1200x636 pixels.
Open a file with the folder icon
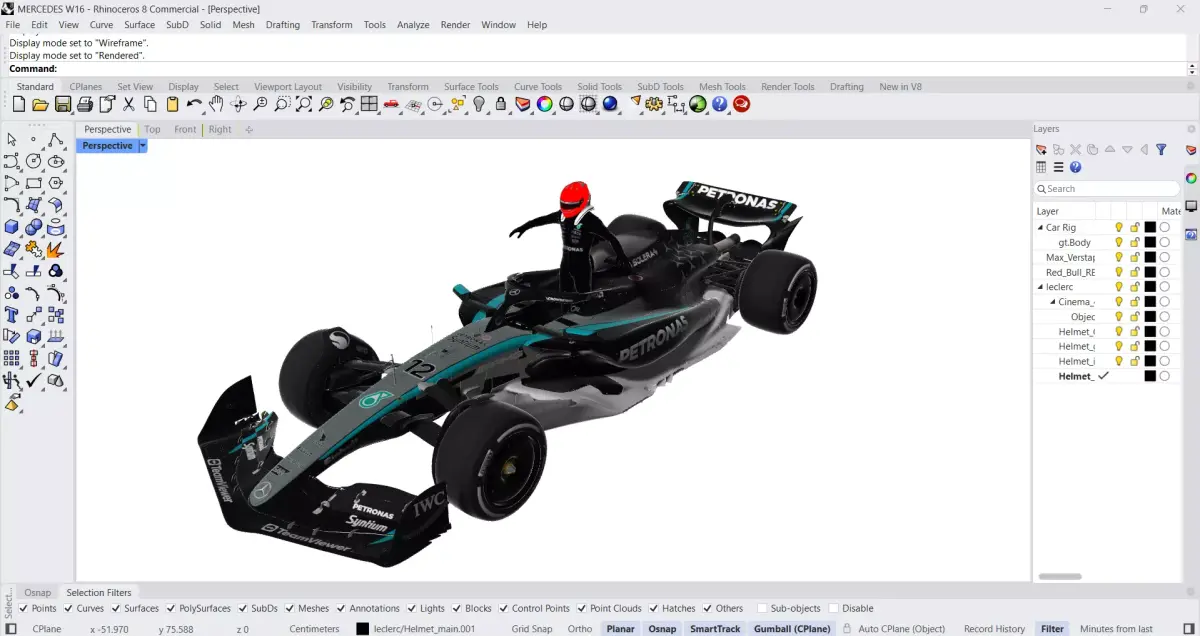41,104
